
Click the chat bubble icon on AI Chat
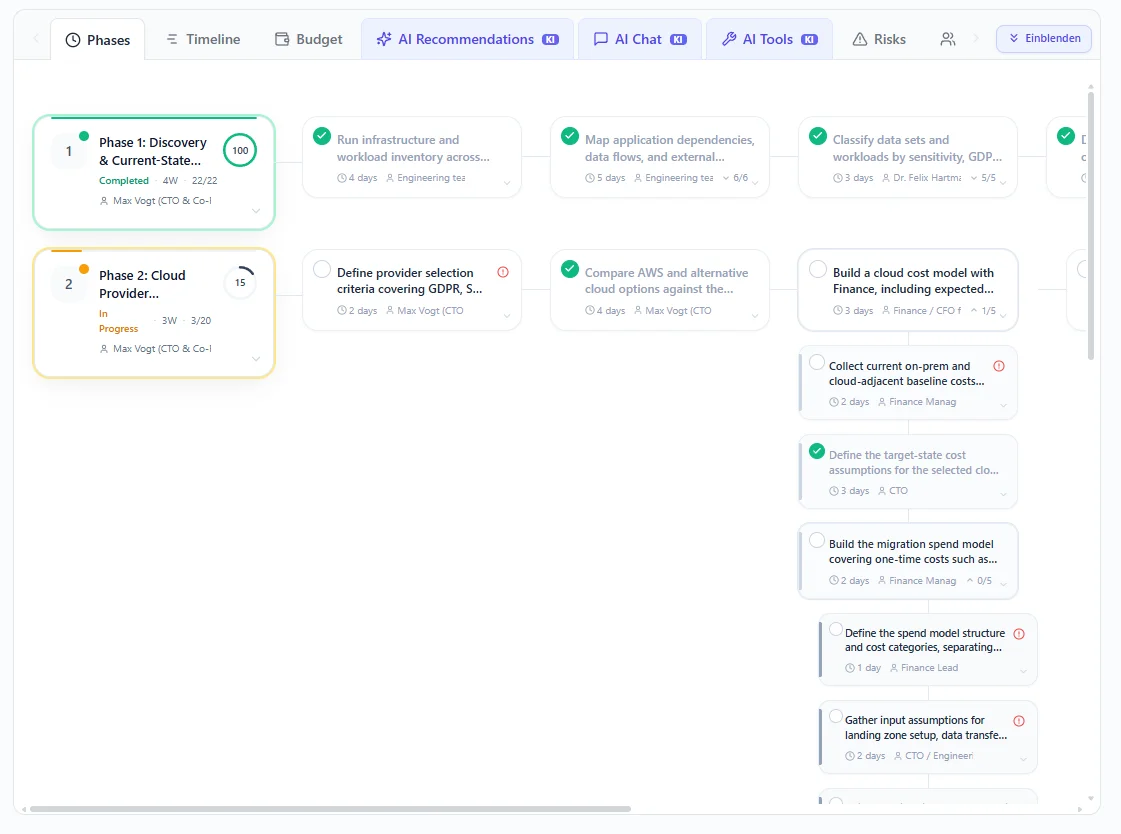click(601, 39)
